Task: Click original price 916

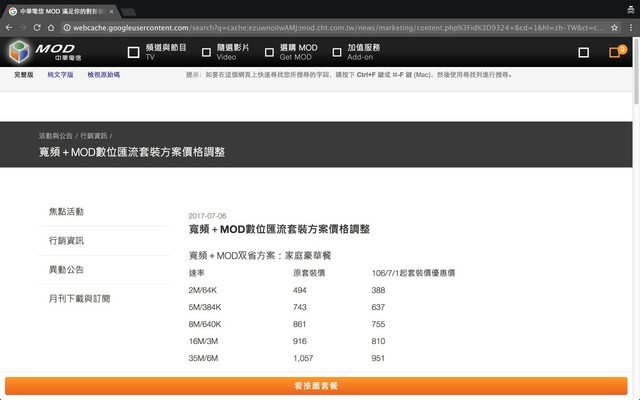Action: [300, 341]
